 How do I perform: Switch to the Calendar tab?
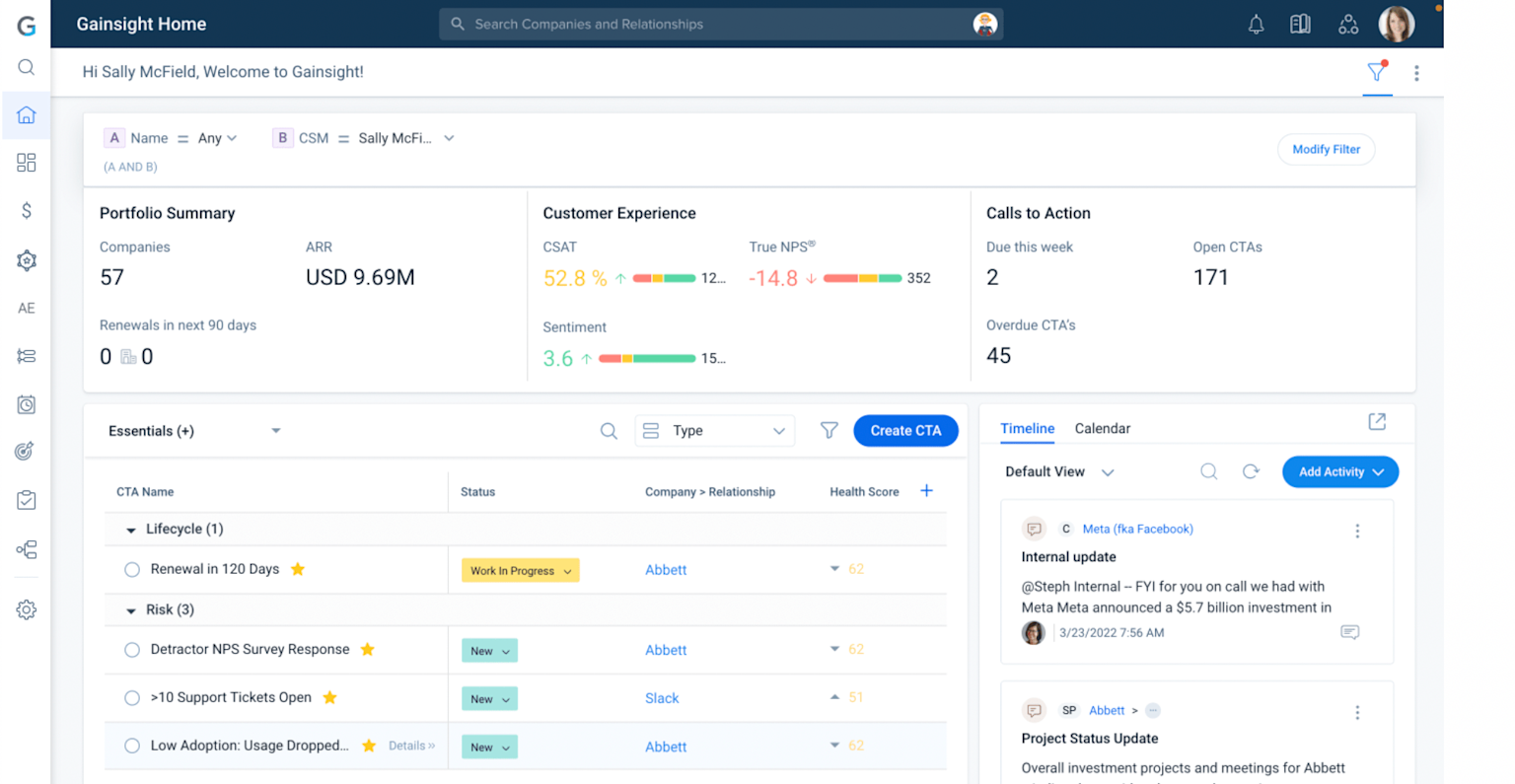pyautogui.click(x=1102, y=428)
